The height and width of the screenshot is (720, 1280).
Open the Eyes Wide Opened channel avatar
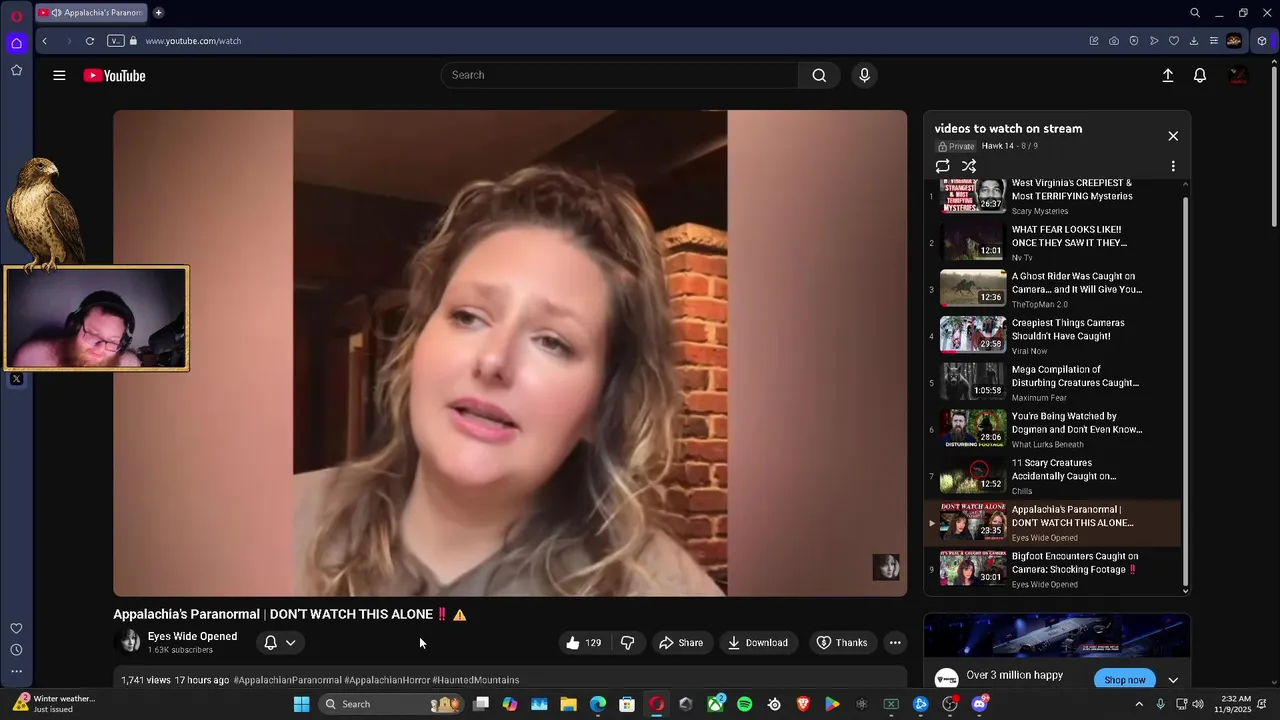(x=130, y=642)
